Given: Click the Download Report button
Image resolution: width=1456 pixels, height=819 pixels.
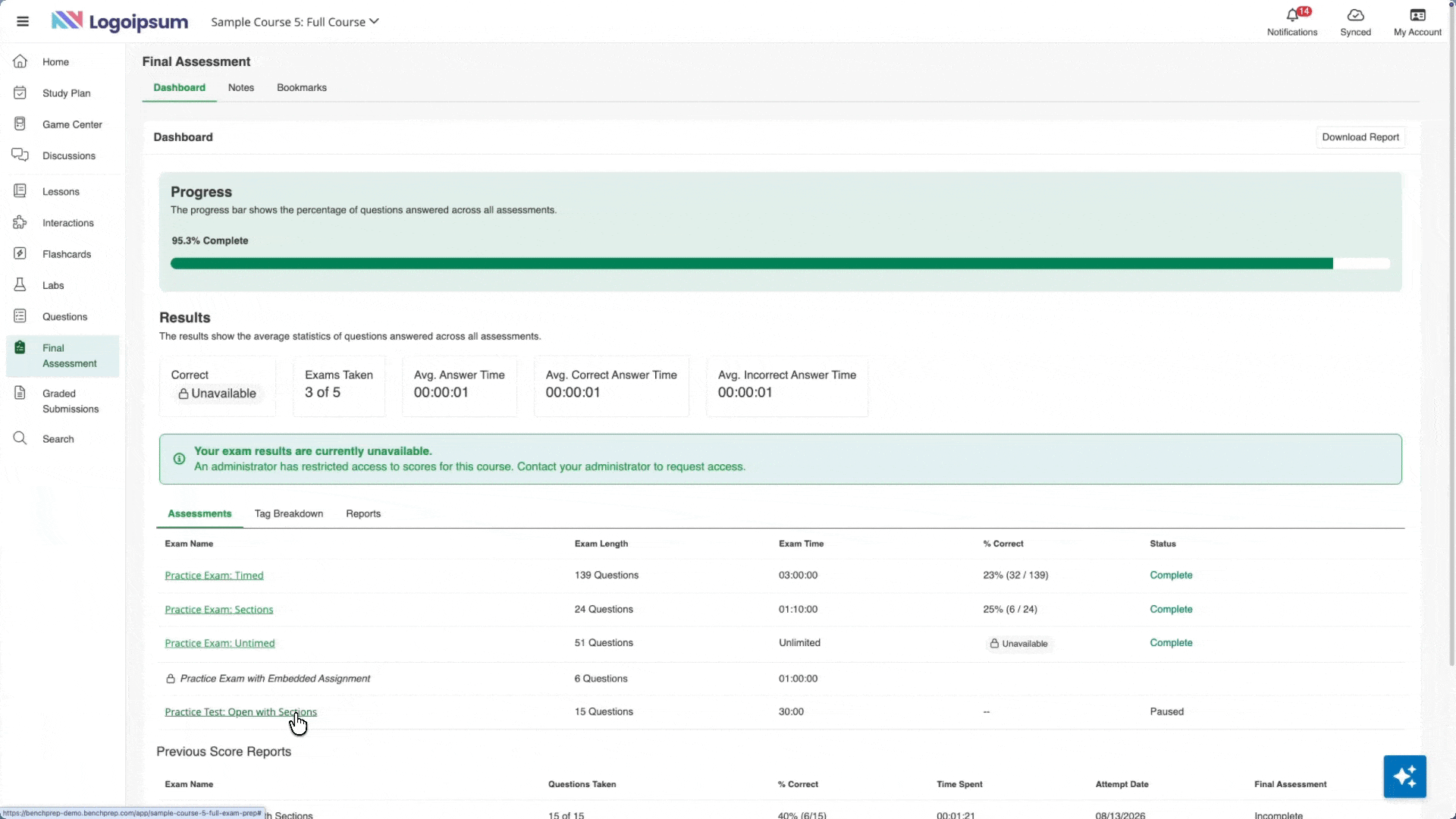Looking at the screenshot, I should tap(1360, 137).
